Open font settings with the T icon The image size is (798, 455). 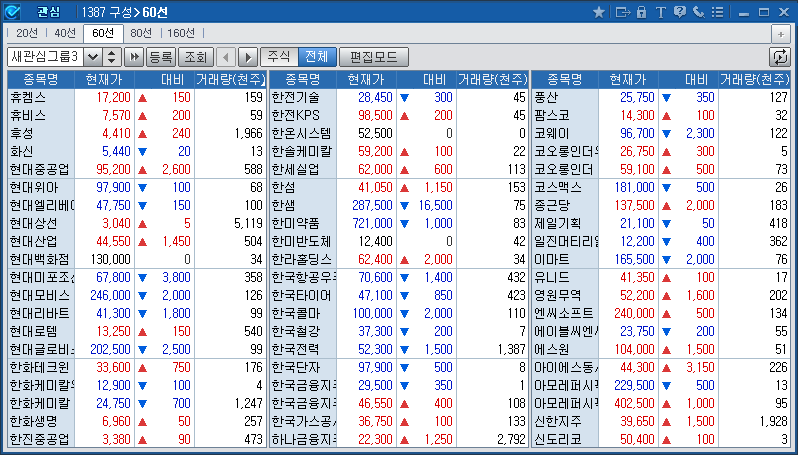coord(661,12)
